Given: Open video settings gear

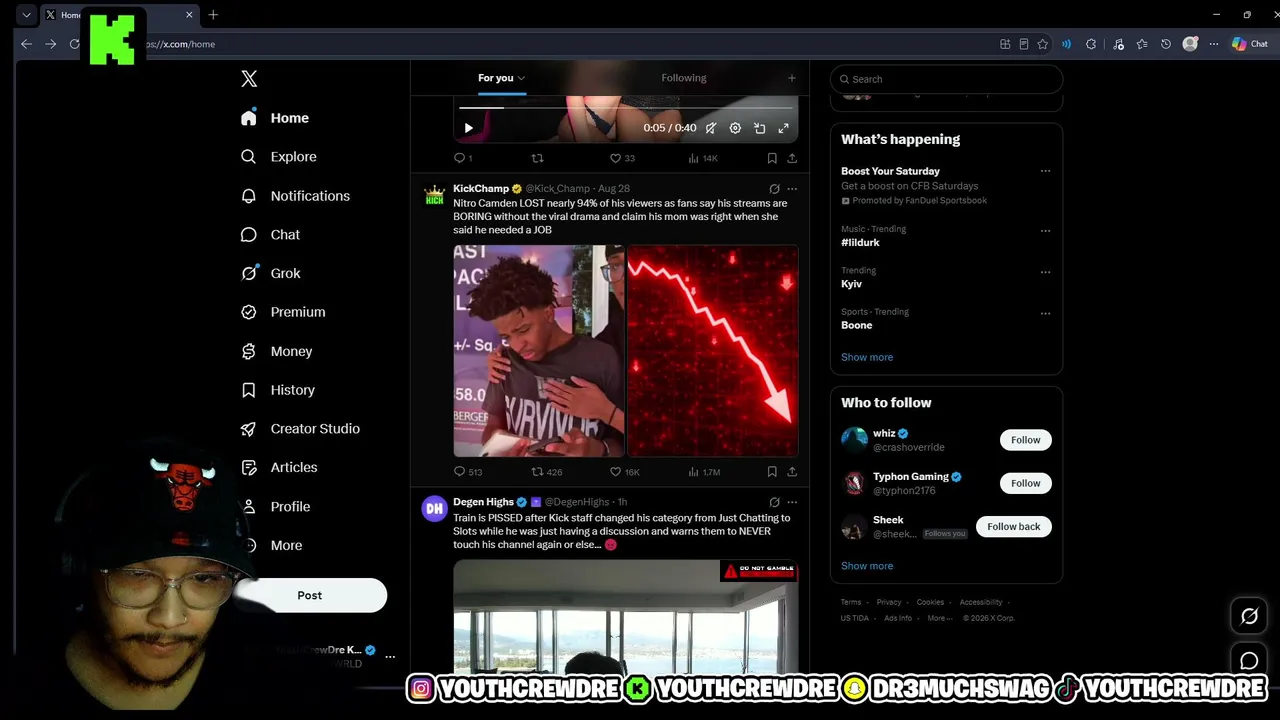Looking at the screenshot, I should [735, 128].
